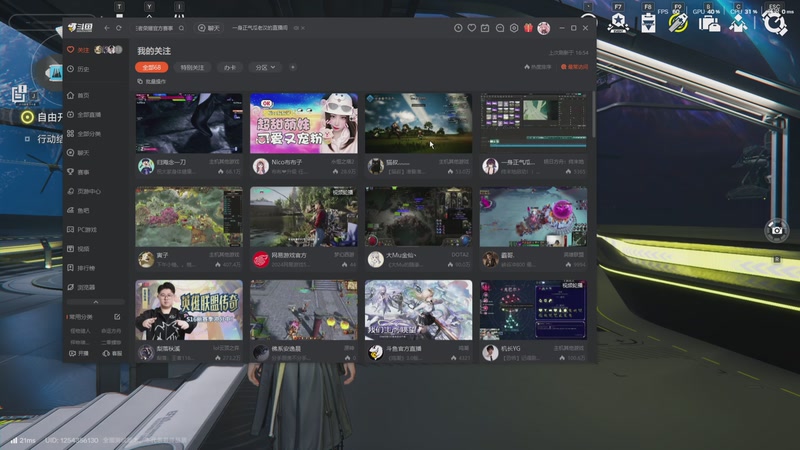800x450 pixels.
Task: Open watch history clock icon in header
Action: tap(458, 28)
